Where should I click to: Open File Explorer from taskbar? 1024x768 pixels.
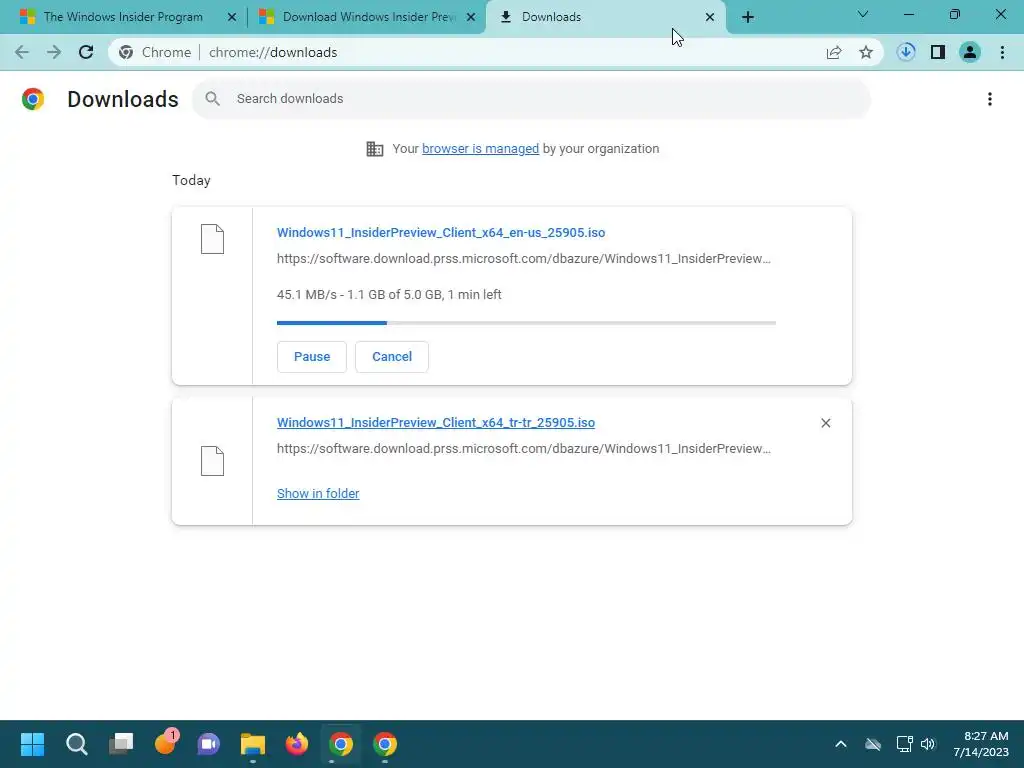point(253,744)
